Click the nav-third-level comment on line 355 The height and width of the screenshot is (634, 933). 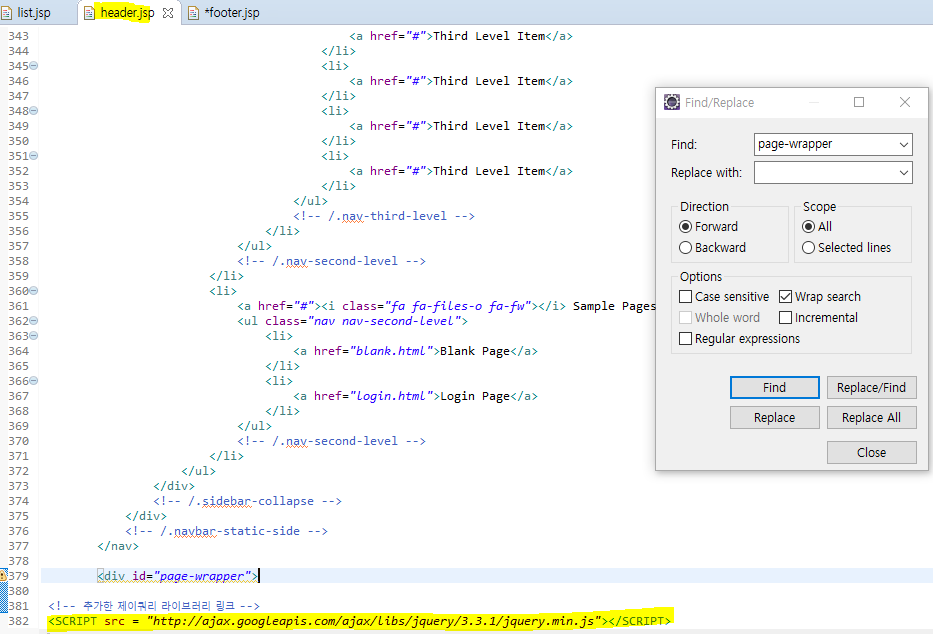point(384,216)
